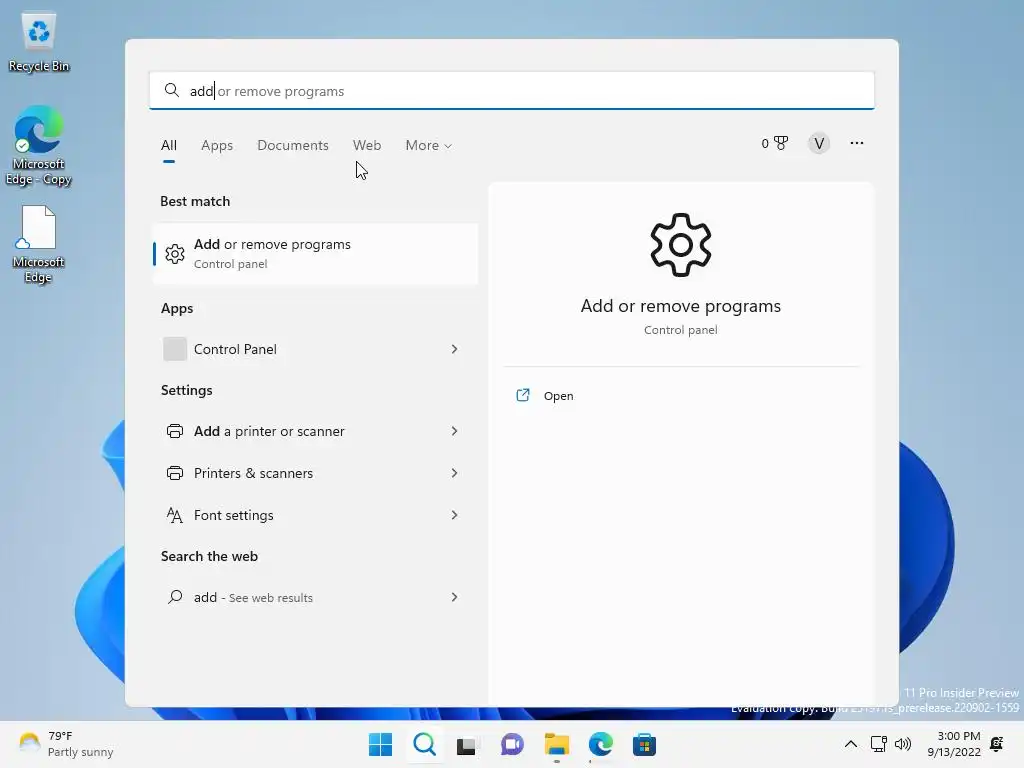Click the volume speaker icon in tray
The width and height of the screenshot is (1024, 768).
903,744
